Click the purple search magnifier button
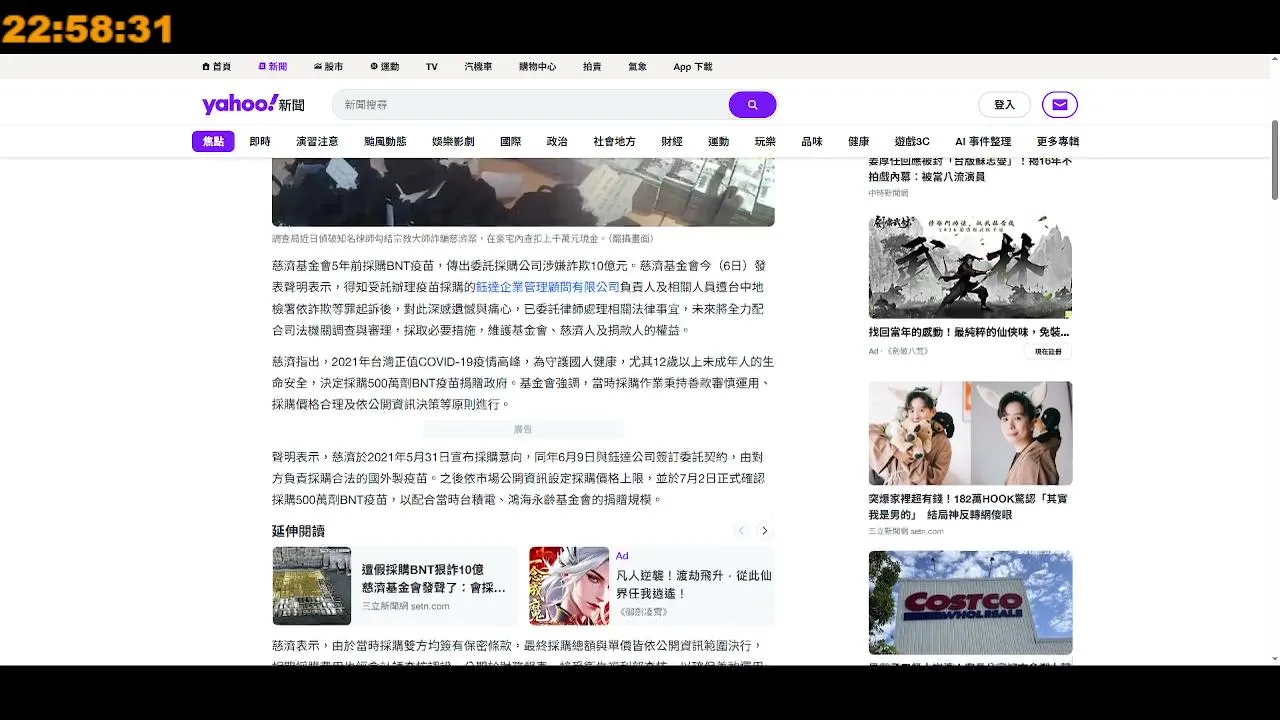Image resolution: width=1280 pixels, height=720 pixels. [752, 104]
